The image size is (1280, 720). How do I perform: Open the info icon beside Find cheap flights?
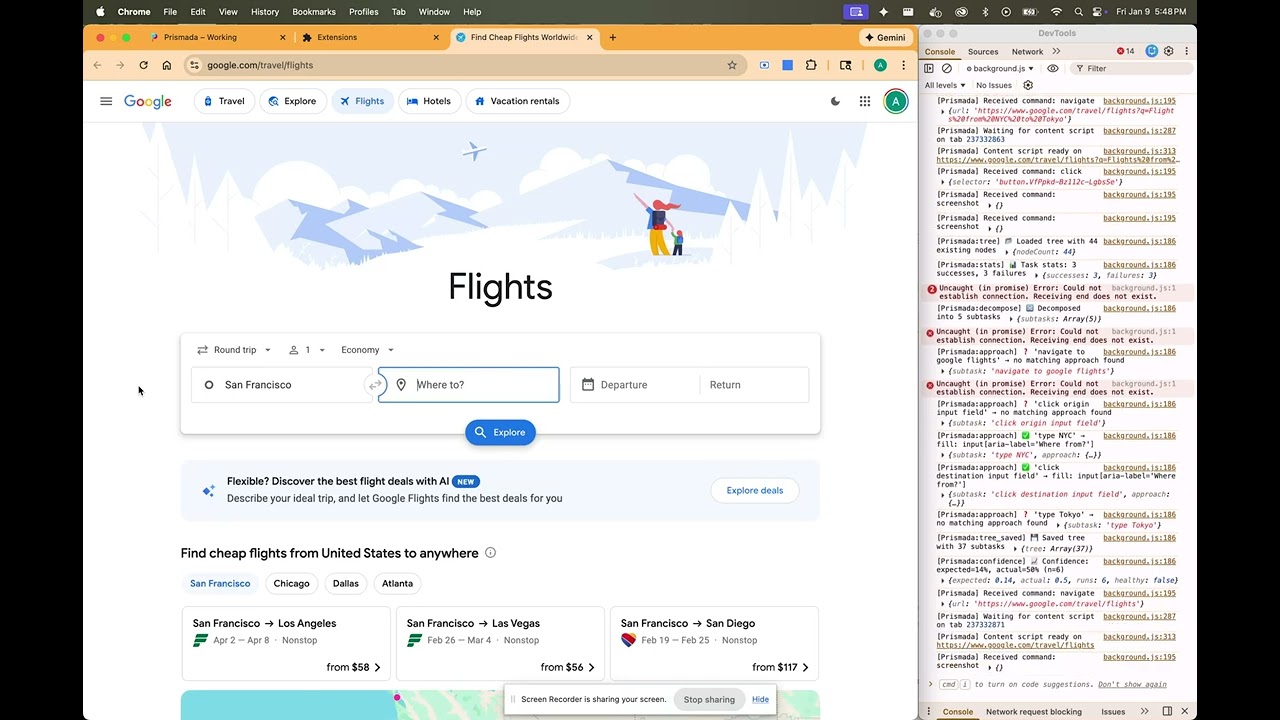tap(490, 553)
